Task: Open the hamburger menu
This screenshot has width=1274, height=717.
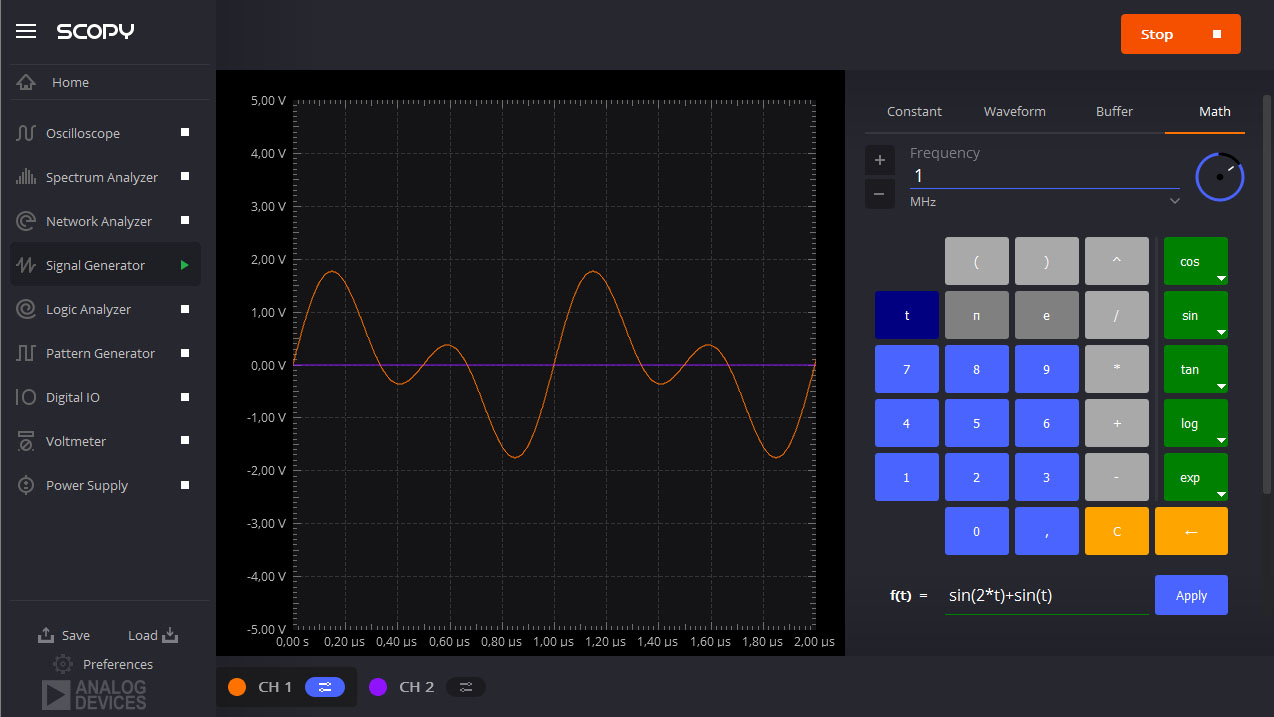Action: (x=26, y=31)
